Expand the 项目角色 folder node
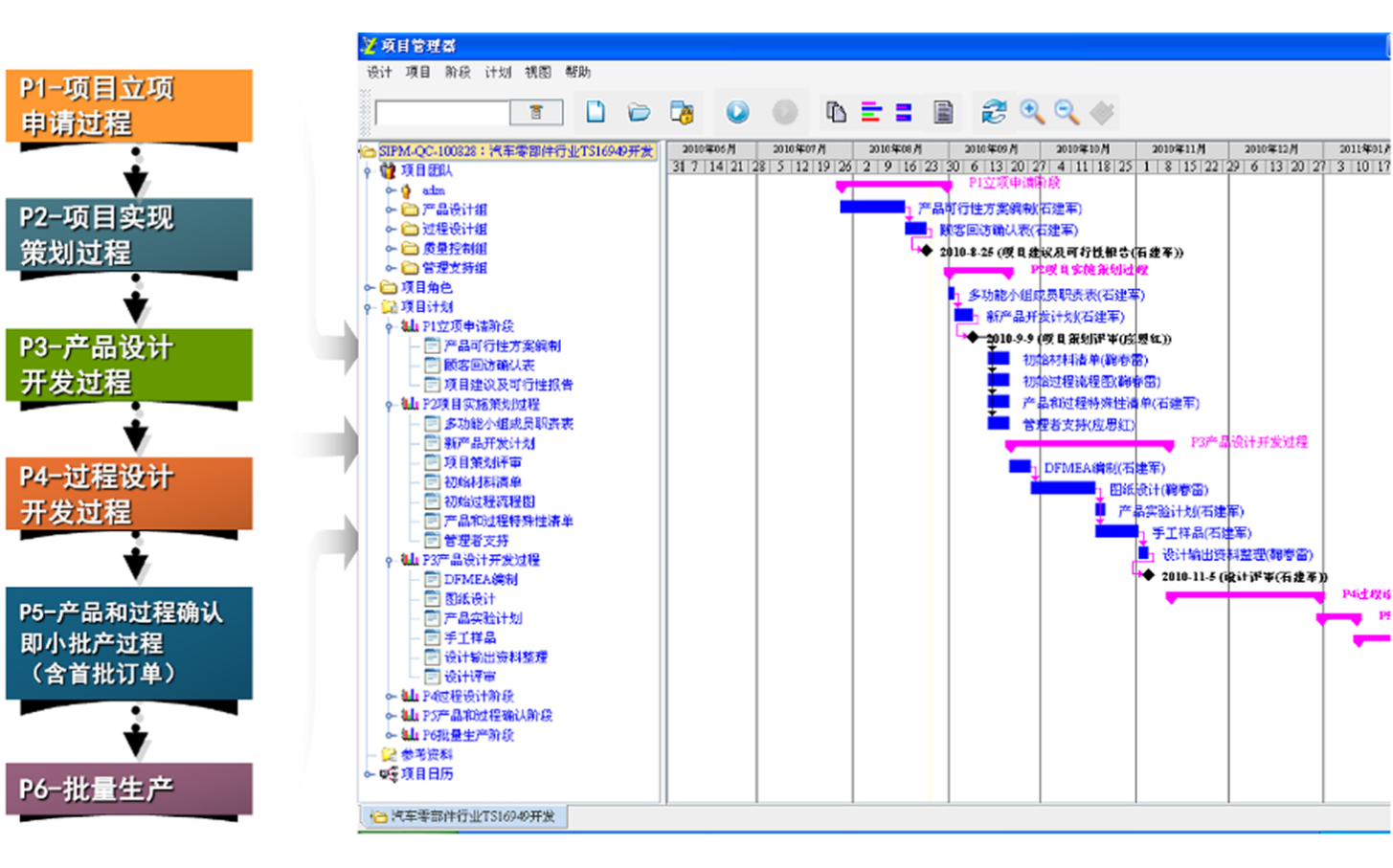This screenshot has width=1393, height=868. [369, 287]
